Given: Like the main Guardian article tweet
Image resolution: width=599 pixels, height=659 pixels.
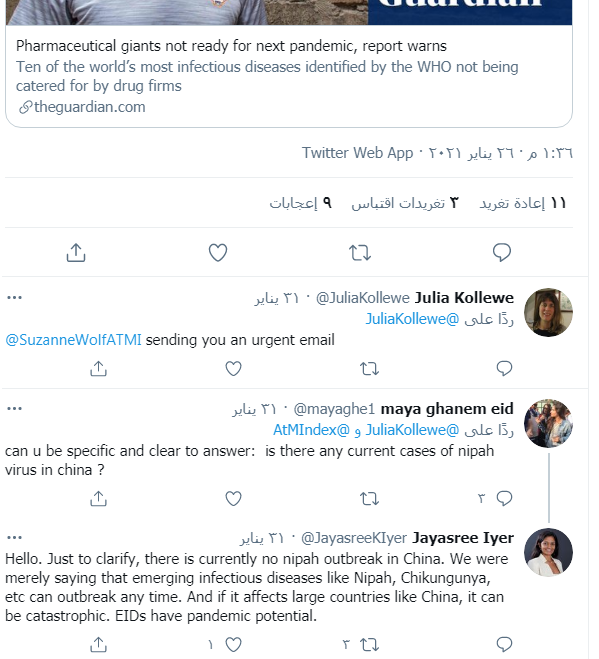Looking at the screenshot, I should point(218,253).
